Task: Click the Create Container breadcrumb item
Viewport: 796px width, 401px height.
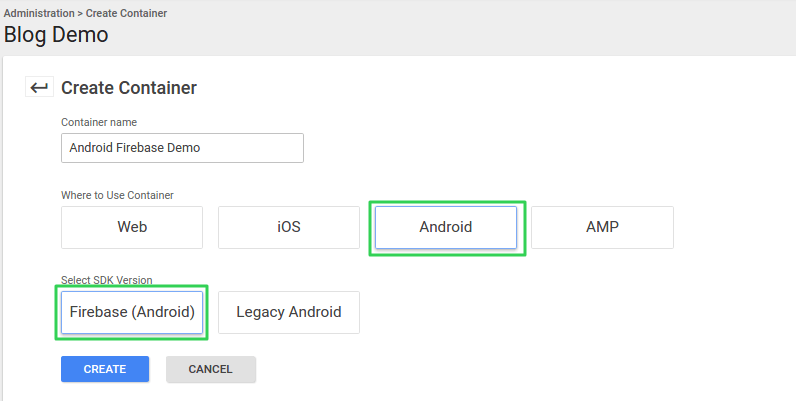Action: (x=126, y=13)
